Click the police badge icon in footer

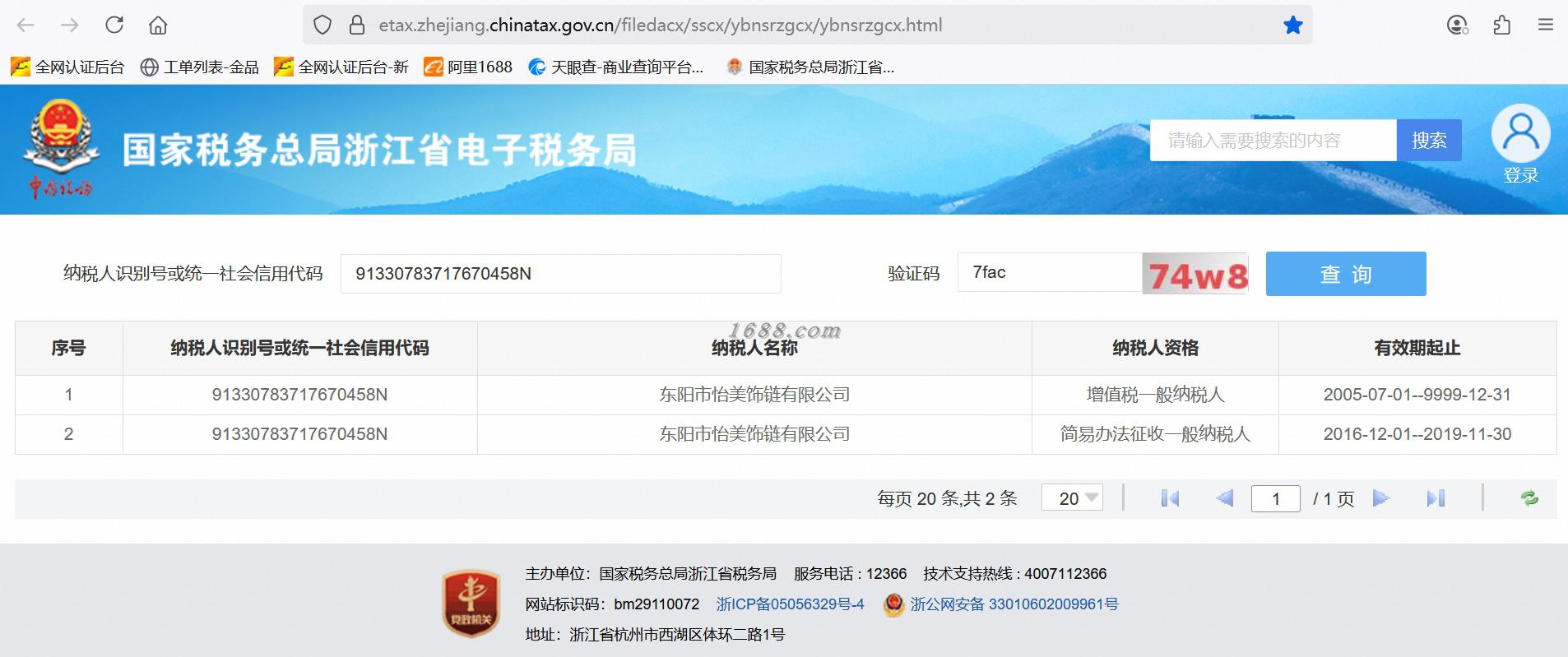point(893,604)
